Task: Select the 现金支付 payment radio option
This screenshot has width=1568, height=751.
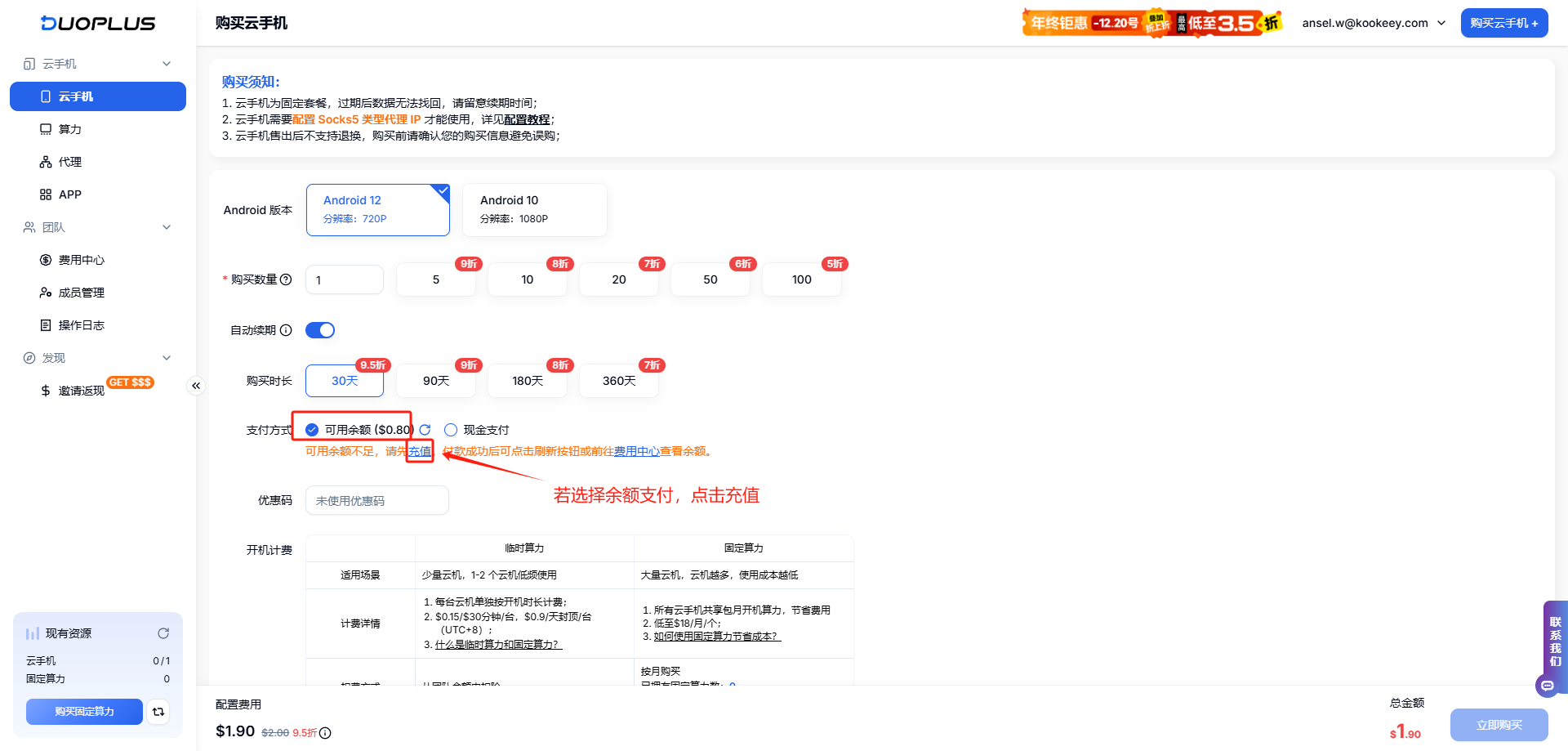Action: tap(451, 429)
